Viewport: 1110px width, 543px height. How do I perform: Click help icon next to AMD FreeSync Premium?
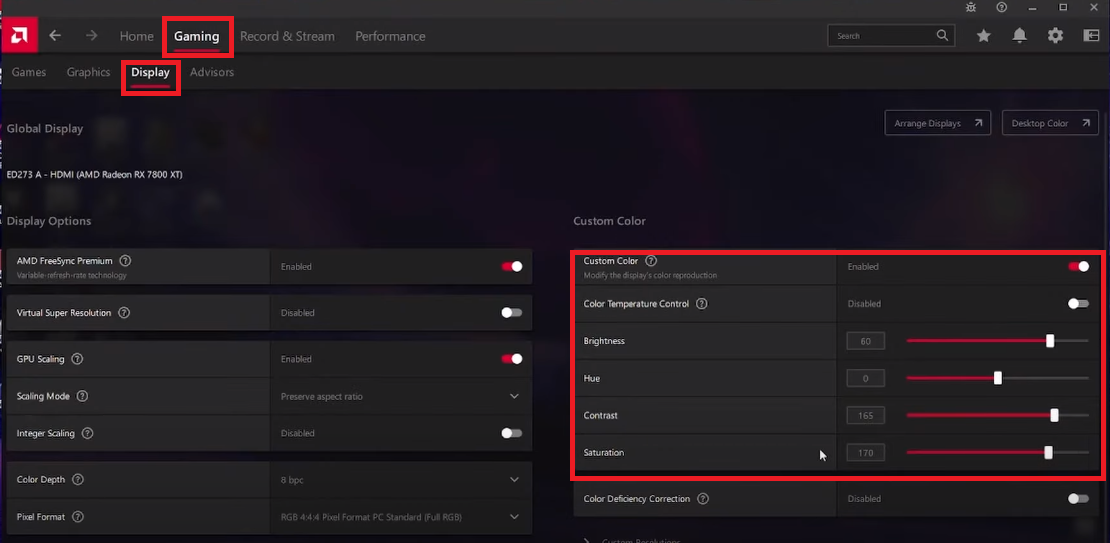[125, 260]
